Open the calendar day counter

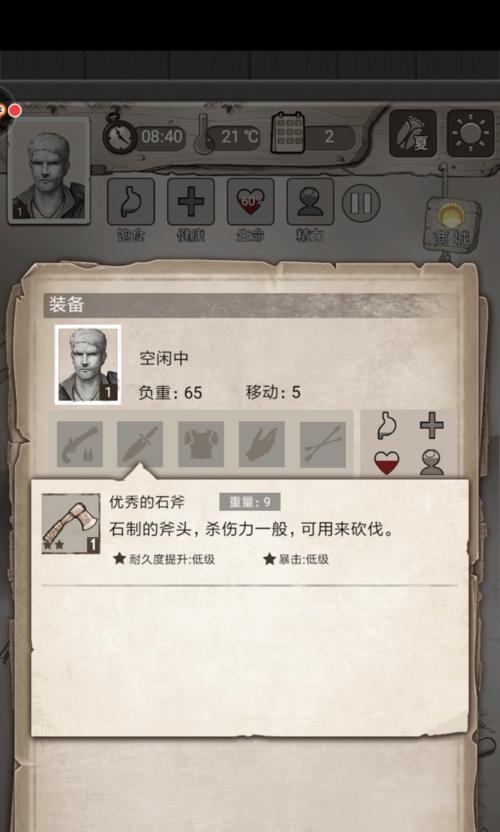312,136
